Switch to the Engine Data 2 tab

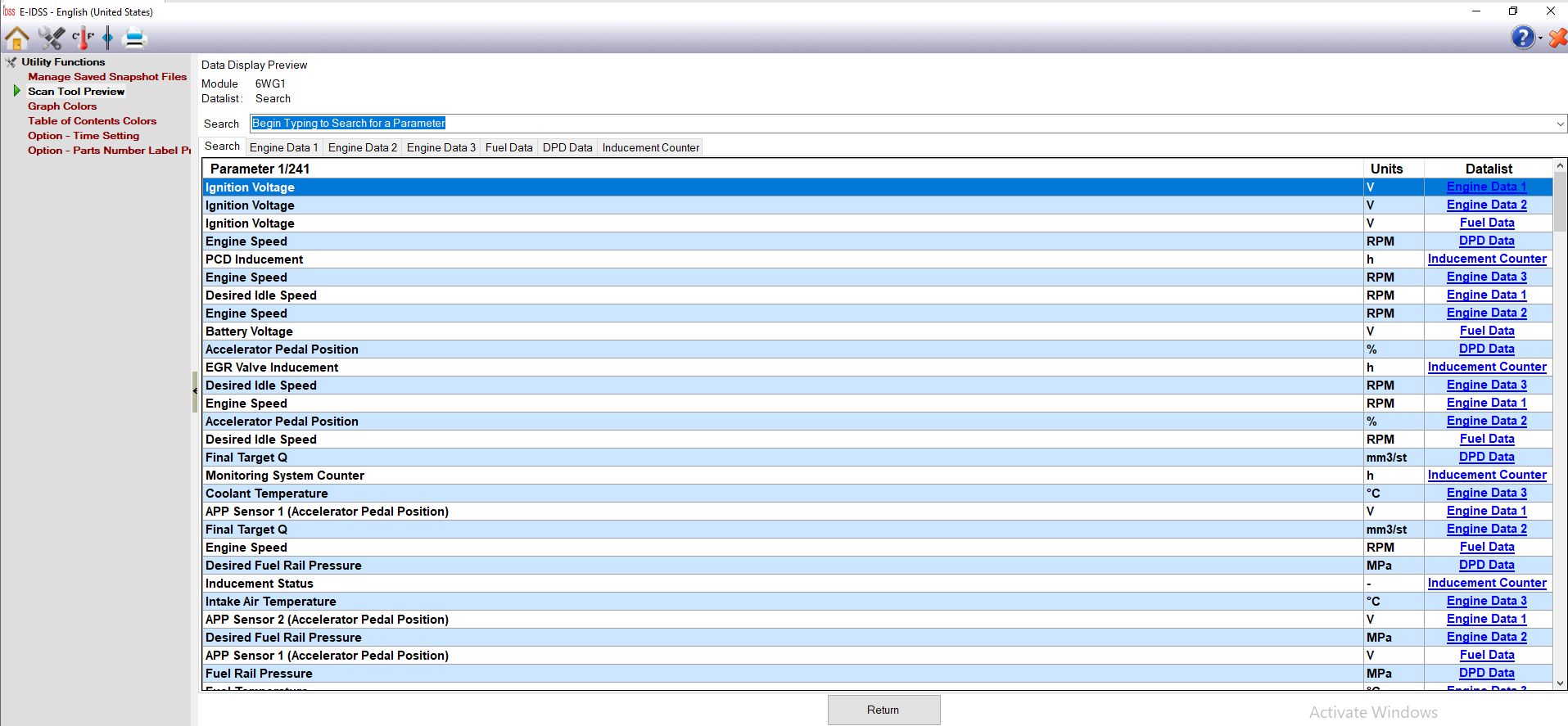363,148
